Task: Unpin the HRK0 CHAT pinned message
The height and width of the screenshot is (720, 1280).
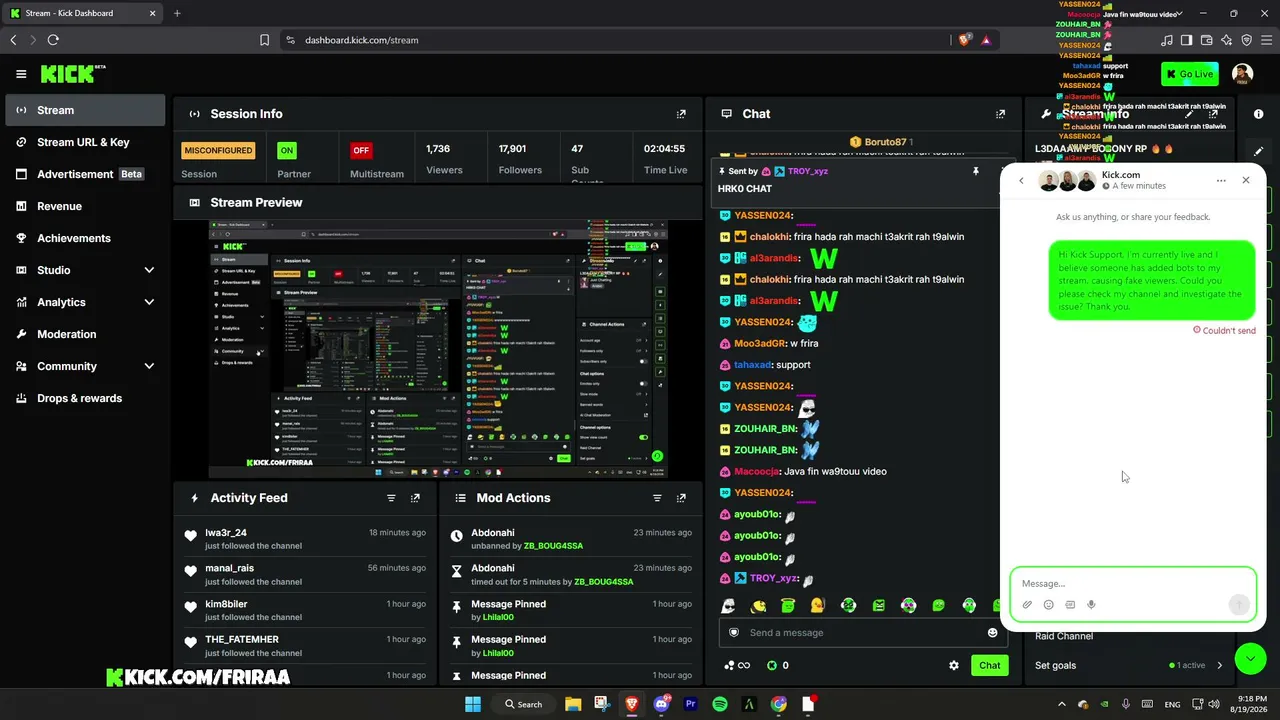Action: [x=976, y=171]
